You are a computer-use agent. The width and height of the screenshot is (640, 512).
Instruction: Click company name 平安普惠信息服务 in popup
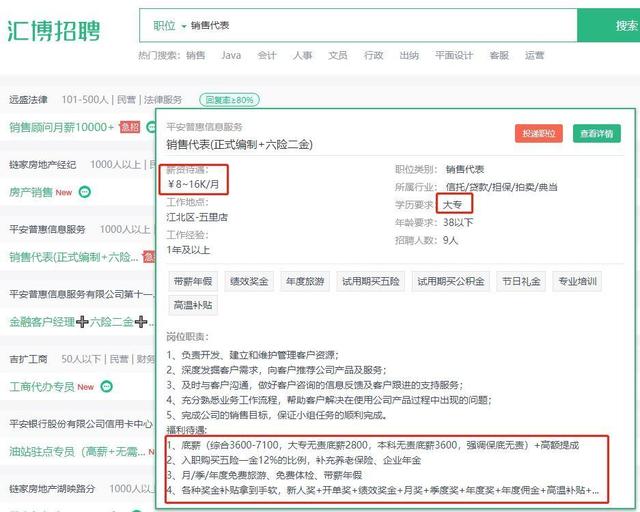coord(204,127)
